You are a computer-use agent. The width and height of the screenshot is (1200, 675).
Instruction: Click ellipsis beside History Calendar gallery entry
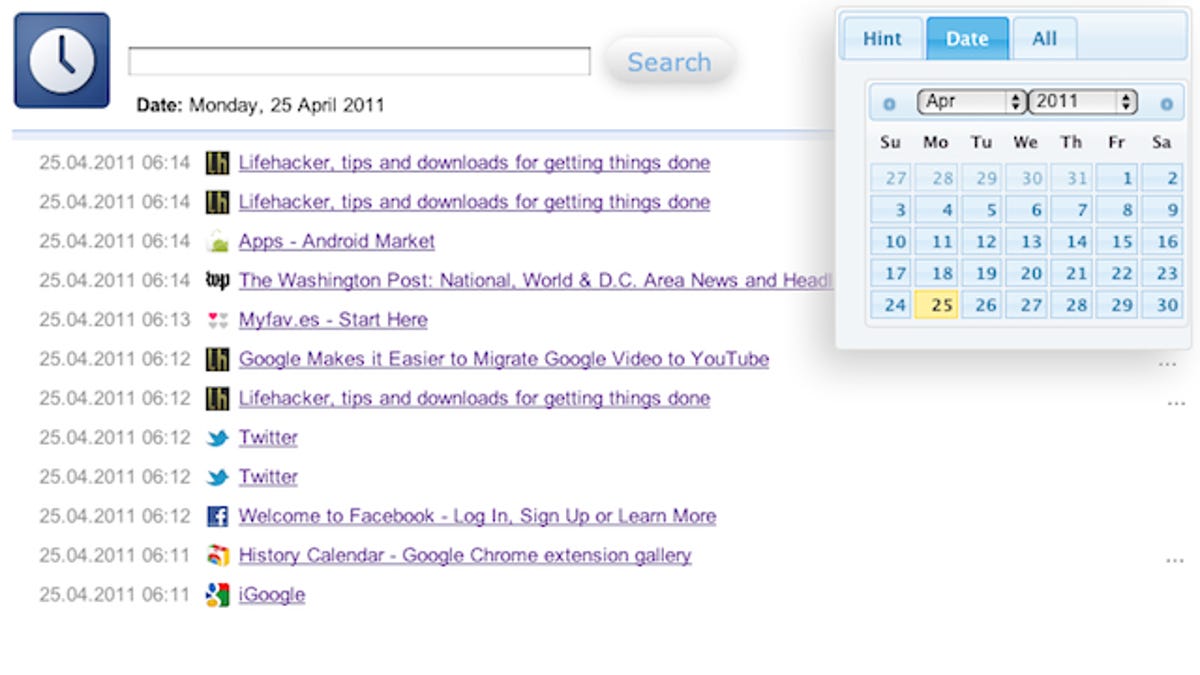[1175, 560]
